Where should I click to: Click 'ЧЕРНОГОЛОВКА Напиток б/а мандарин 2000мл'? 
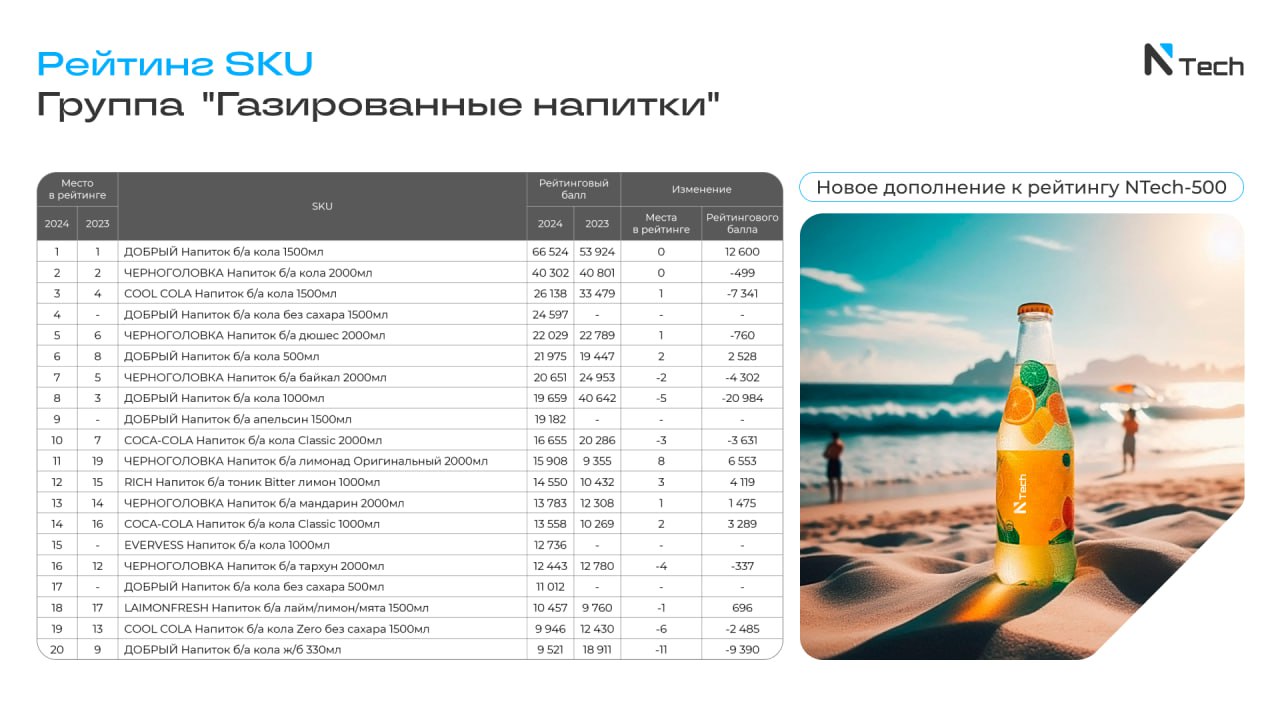pyautogui.click(x=263, y=504)
